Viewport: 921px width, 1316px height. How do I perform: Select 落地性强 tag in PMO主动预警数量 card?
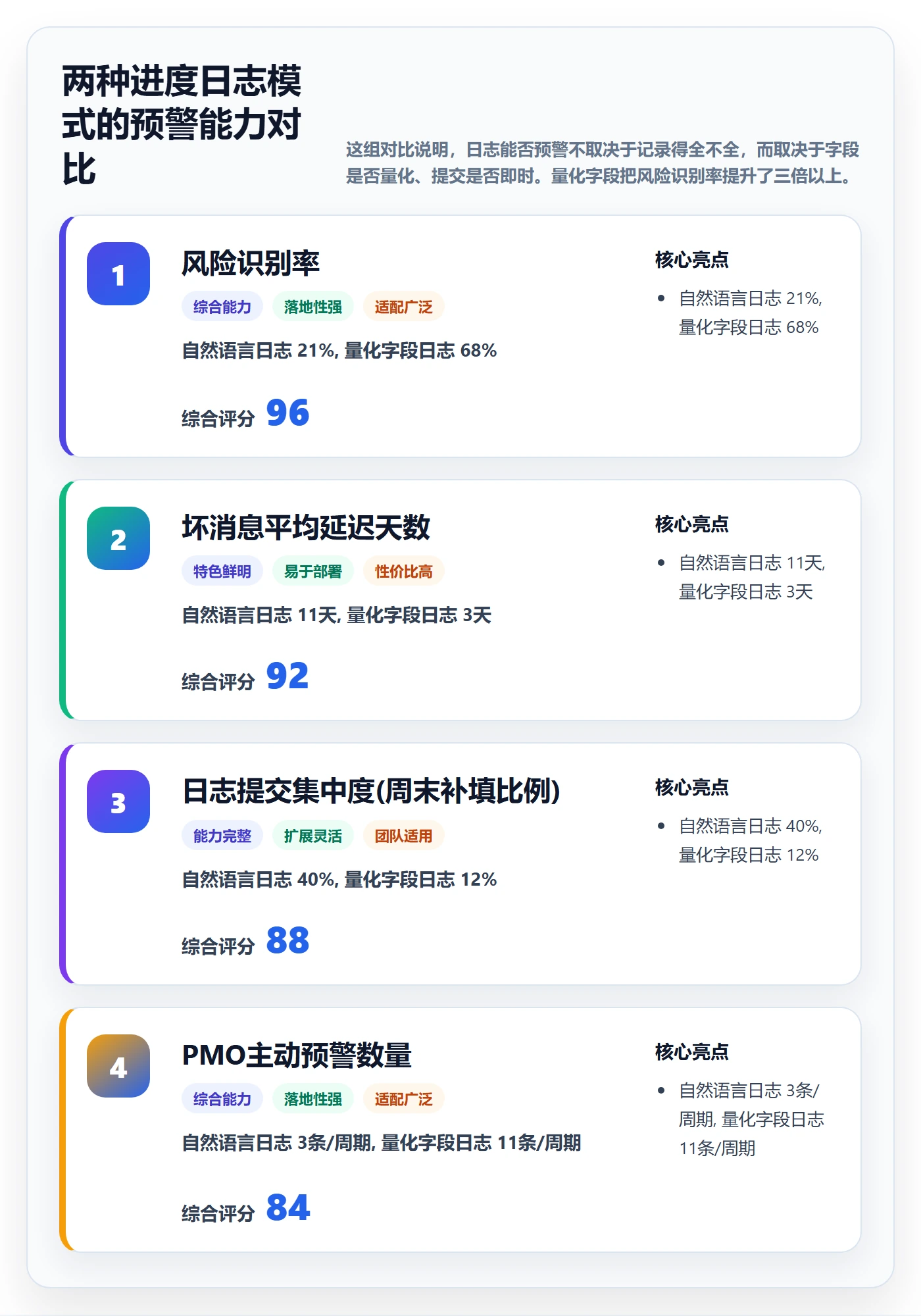tap(313, 1099)
